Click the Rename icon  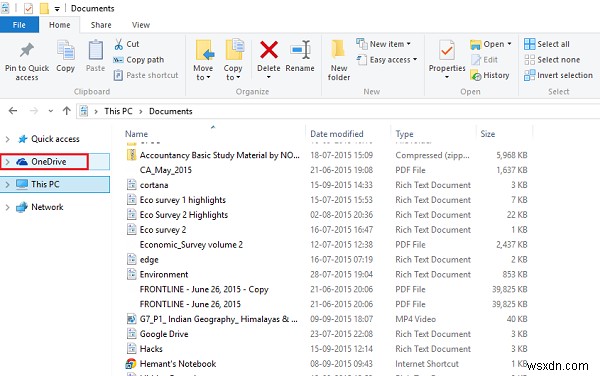(300, 50)
